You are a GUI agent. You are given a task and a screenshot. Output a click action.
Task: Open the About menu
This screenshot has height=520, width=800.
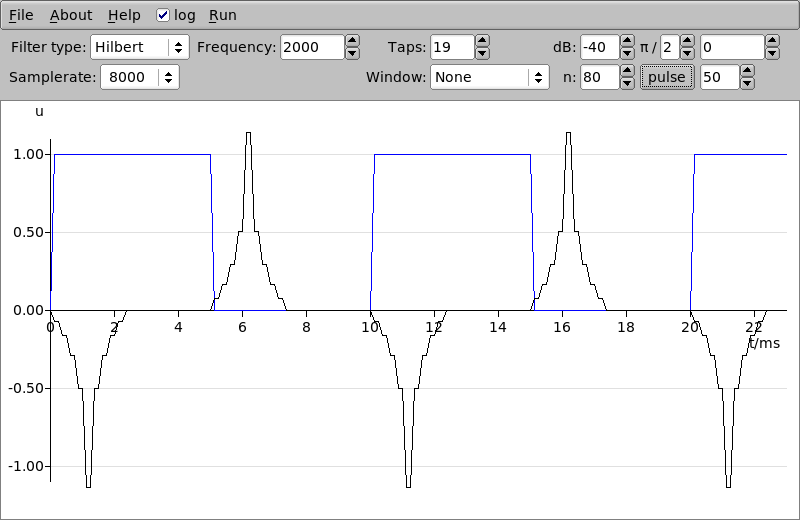(x=71, y=15)
